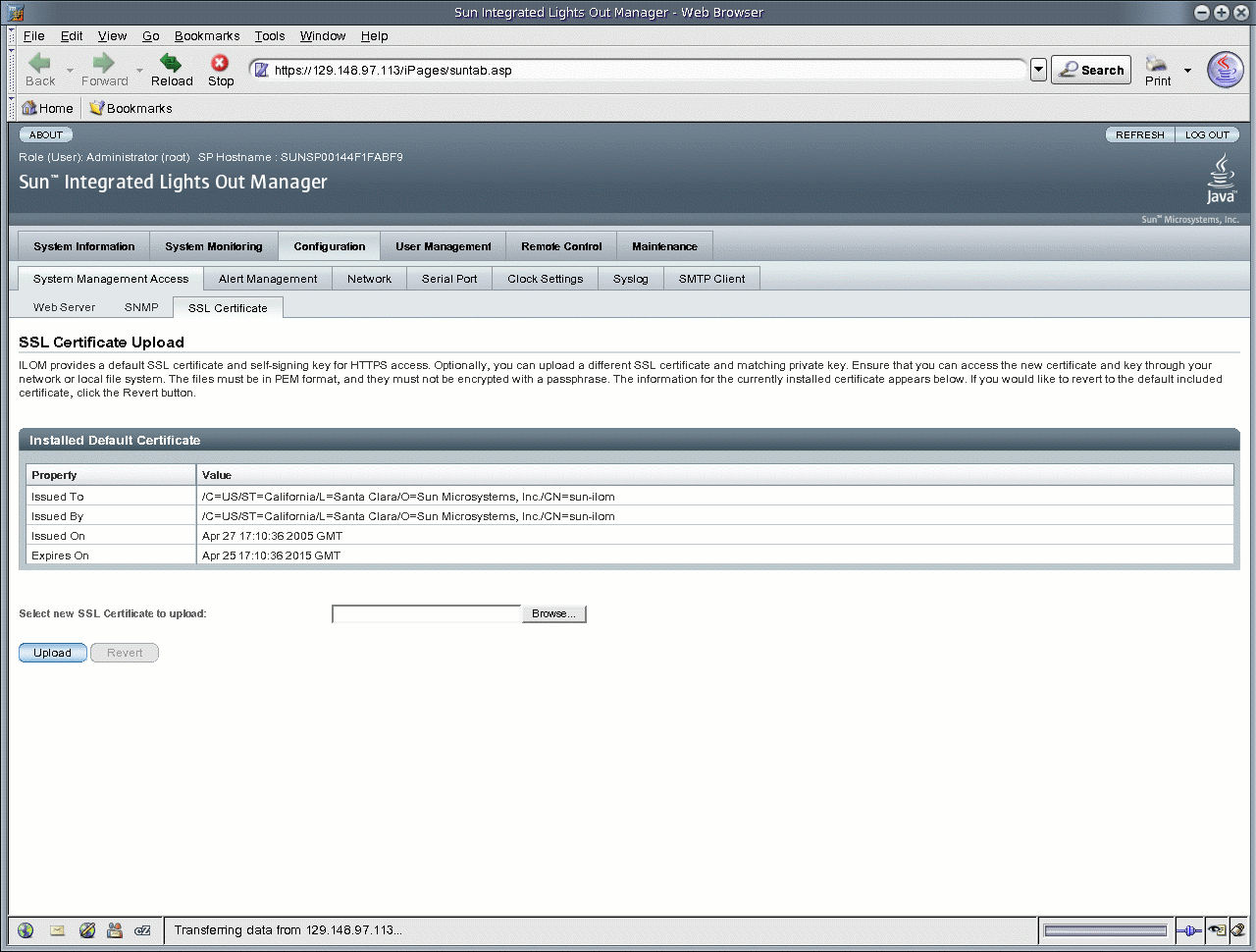Open Navigator from status bar globe icon
This screenshot has height=952, width=1256.
[x=26, y=930]
